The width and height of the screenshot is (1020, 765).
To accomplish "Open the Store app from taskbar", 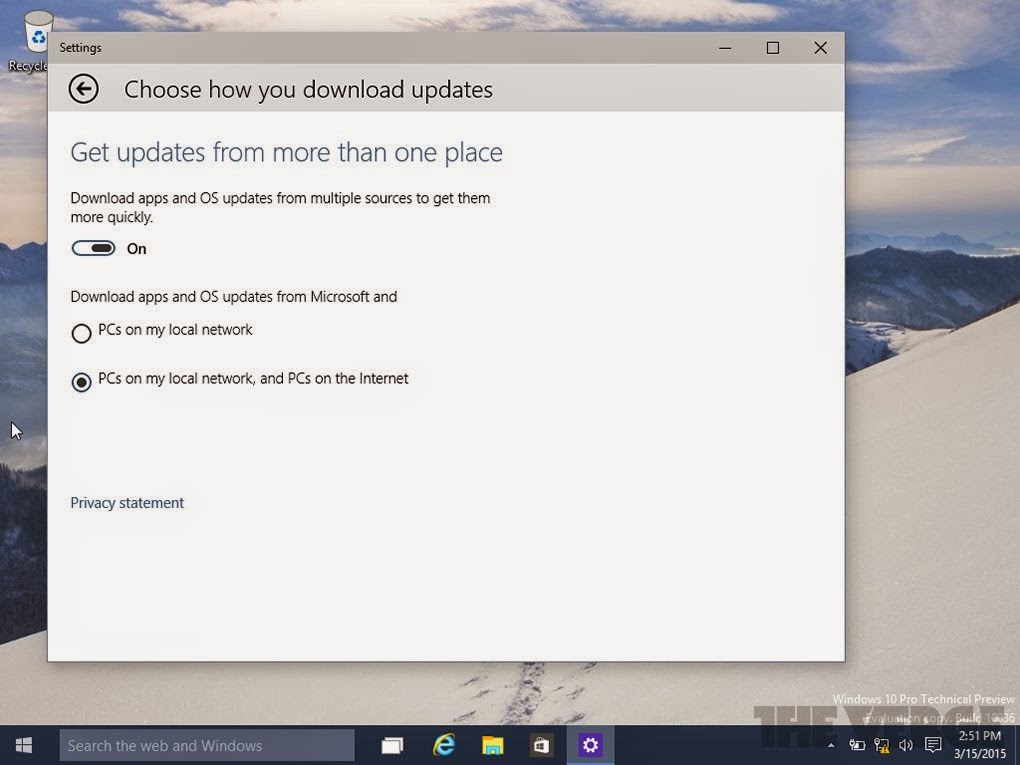I will coord(541,745).
